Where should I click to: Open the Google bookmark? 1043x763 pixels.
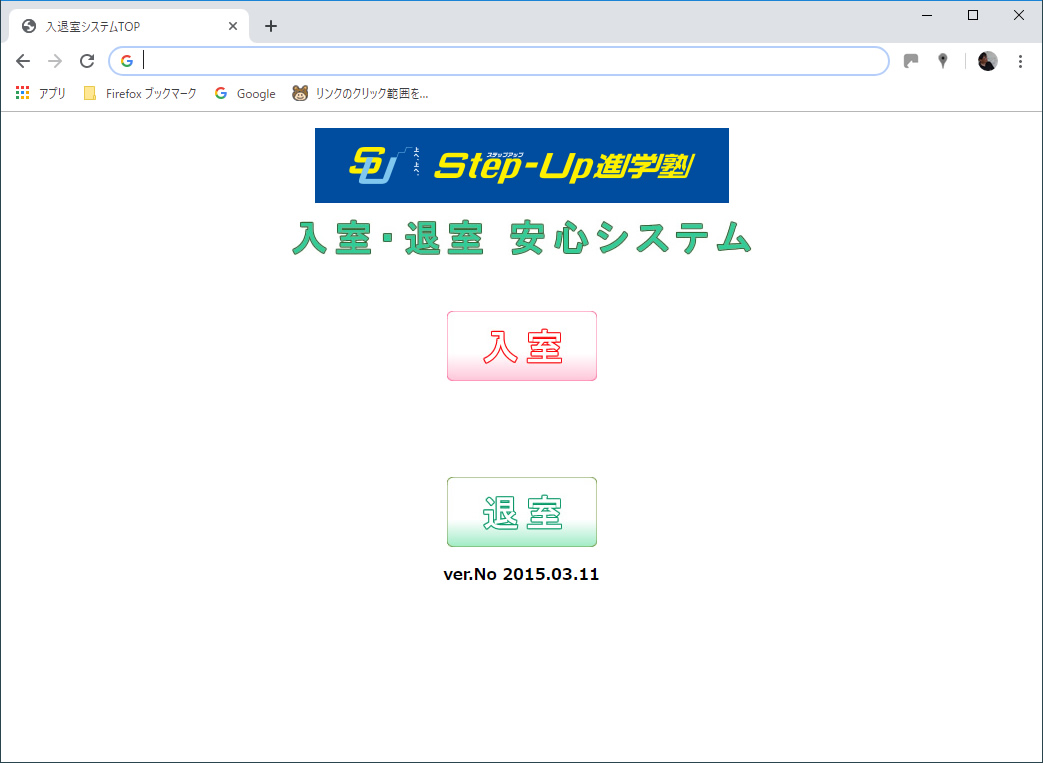[x=245, y=93]
